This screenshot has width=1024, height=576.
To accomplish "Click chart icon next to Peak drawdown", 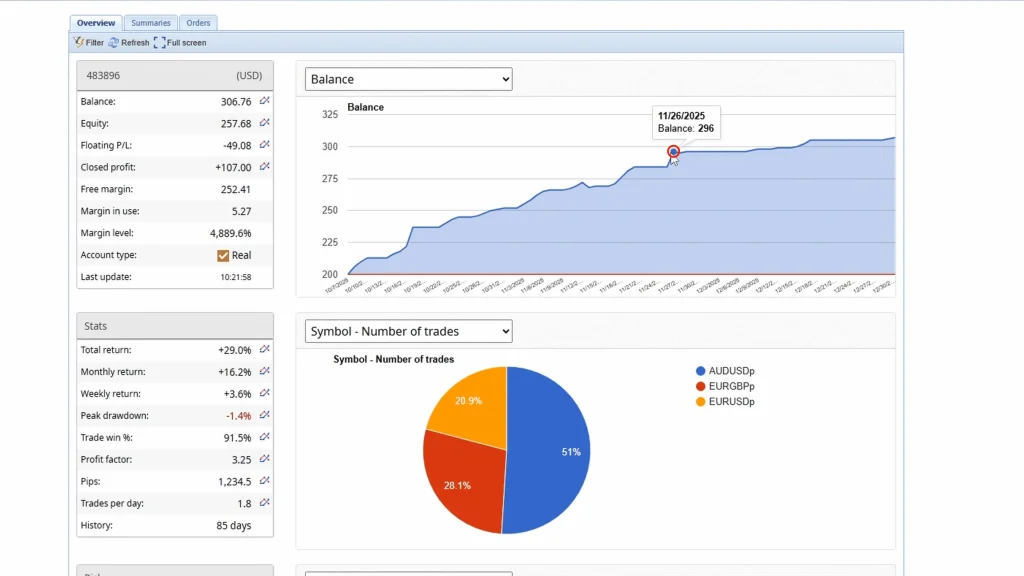I will pyautogui.click(x=265, y=416).
